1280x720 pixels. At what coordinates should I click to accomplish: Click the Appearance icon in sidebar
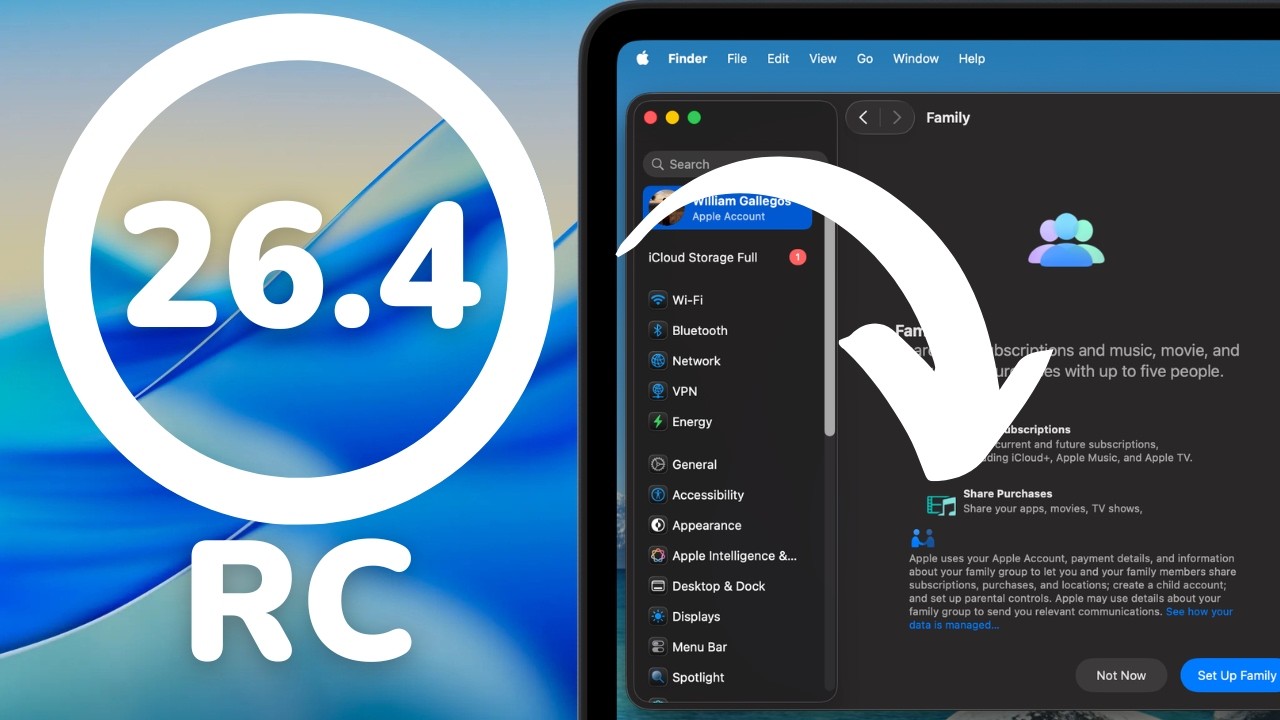coord(658,525)
